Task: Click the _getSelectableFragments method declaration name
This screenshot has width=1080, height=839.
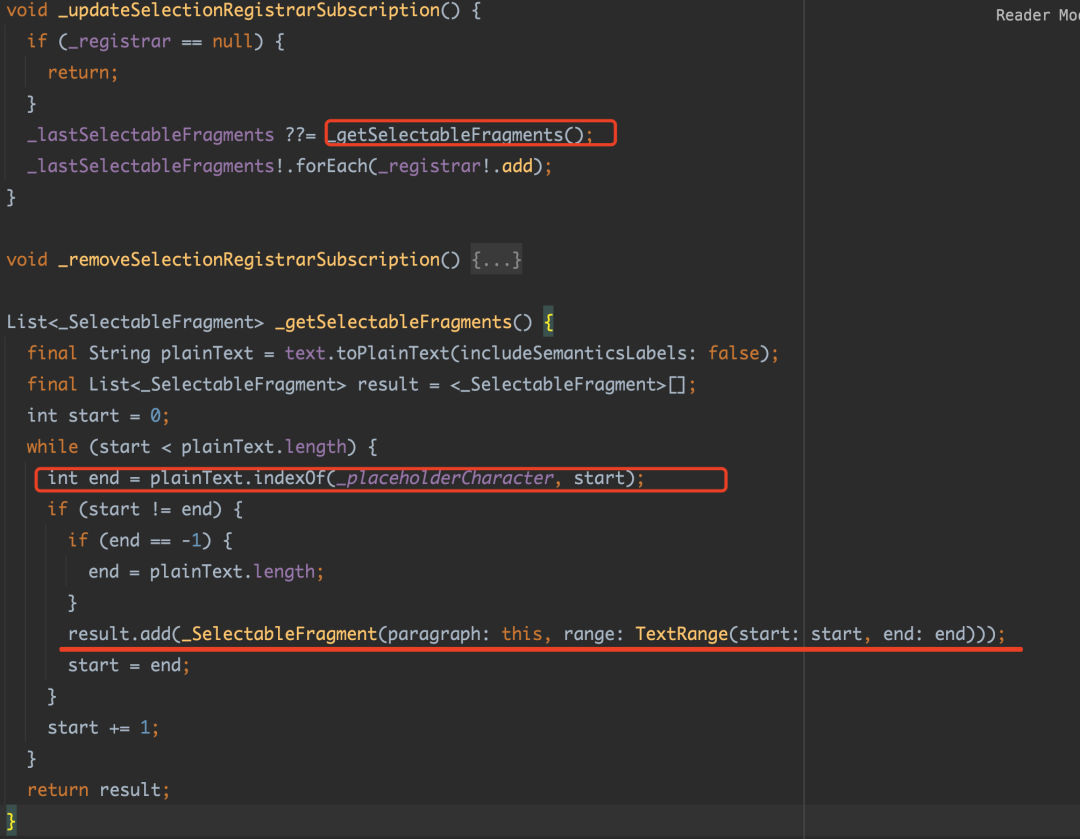Action: click(x=393, y=322)
